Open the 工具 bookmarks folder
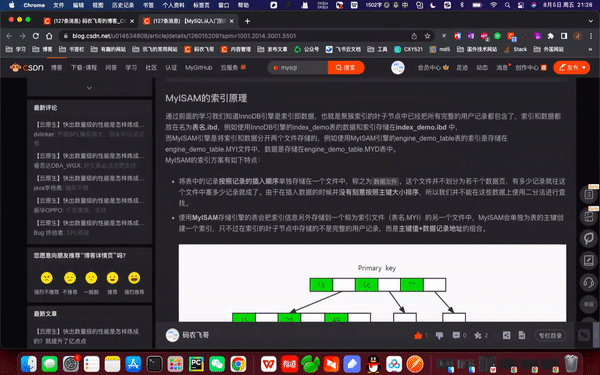The height and width of the screenshot is (375, 600). coord(377,49)
